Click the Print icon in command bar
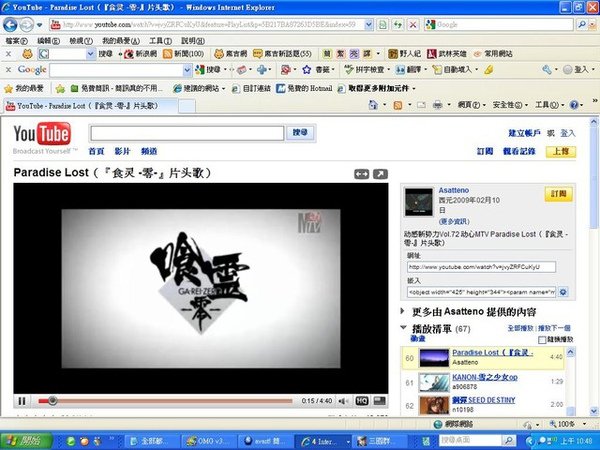The image size is (600, 450). click(437, 104)
